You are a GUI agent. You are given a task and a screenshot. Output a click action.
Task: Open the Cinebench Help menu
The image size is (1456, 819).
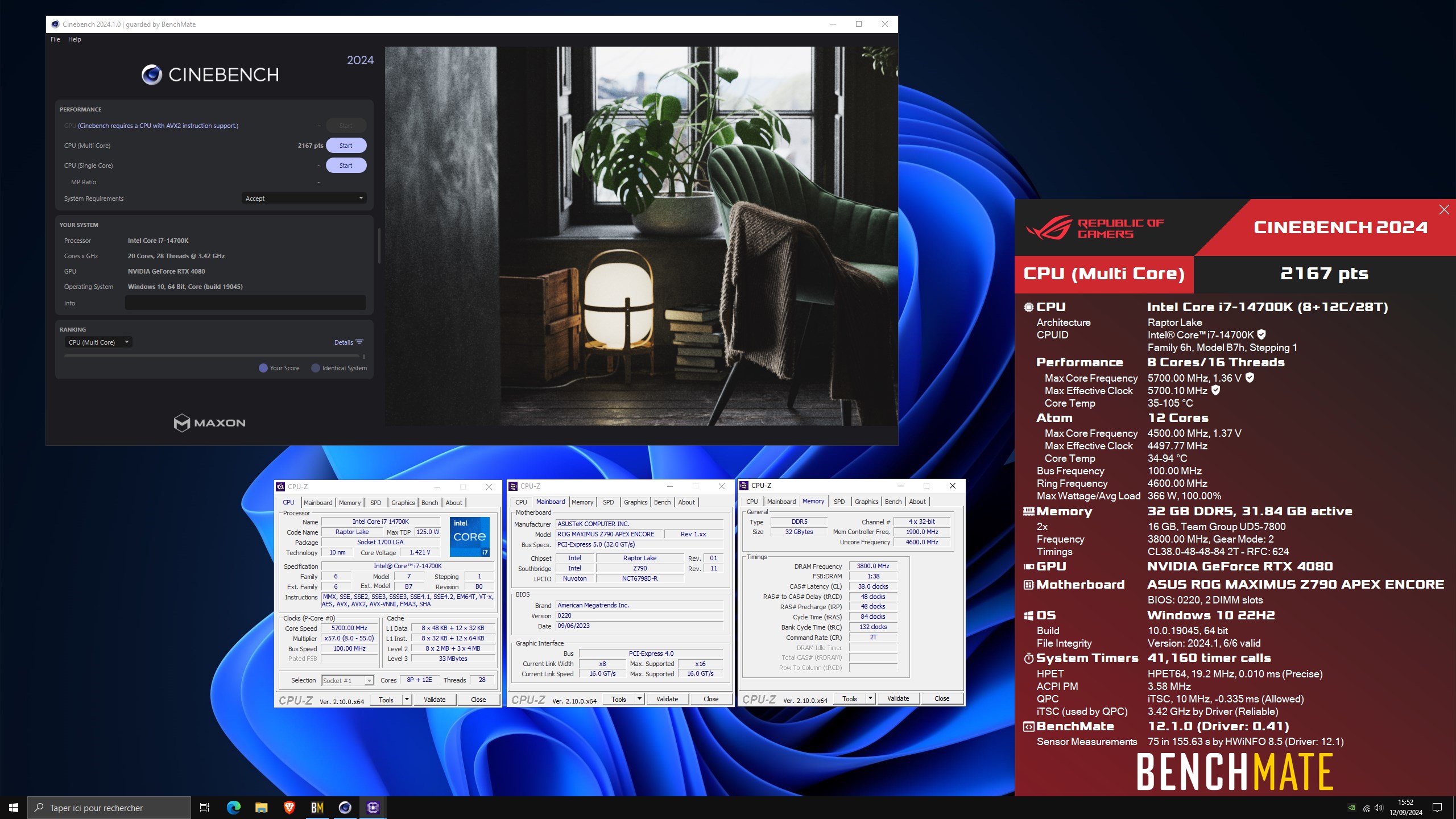tap(75, 39)
